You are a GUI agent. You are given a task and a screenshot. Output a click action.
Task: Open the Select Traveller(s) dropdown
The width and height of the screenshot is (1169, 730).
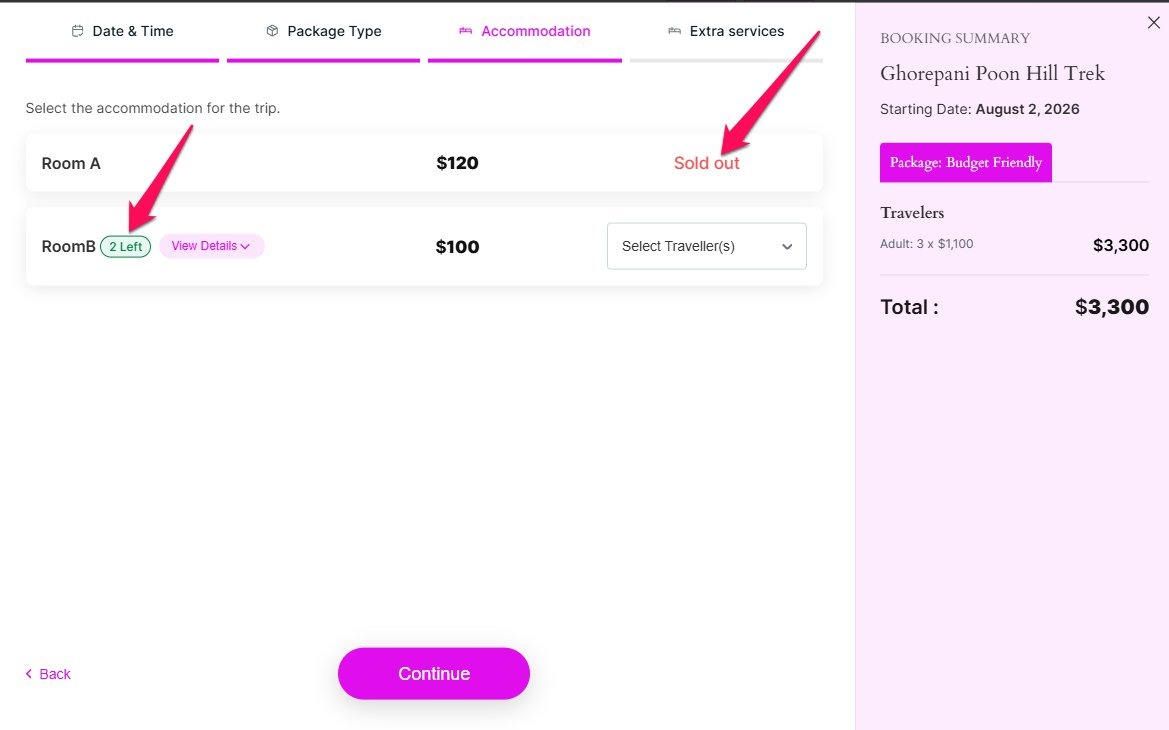point(706,246)
